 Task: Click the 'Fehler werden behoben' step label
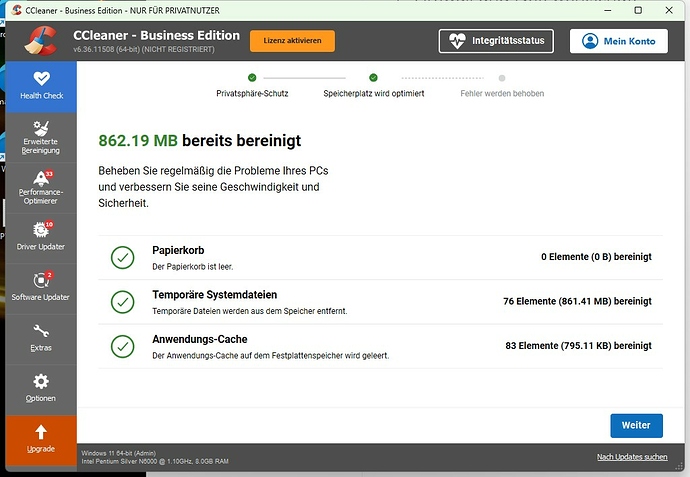[502, 94]
